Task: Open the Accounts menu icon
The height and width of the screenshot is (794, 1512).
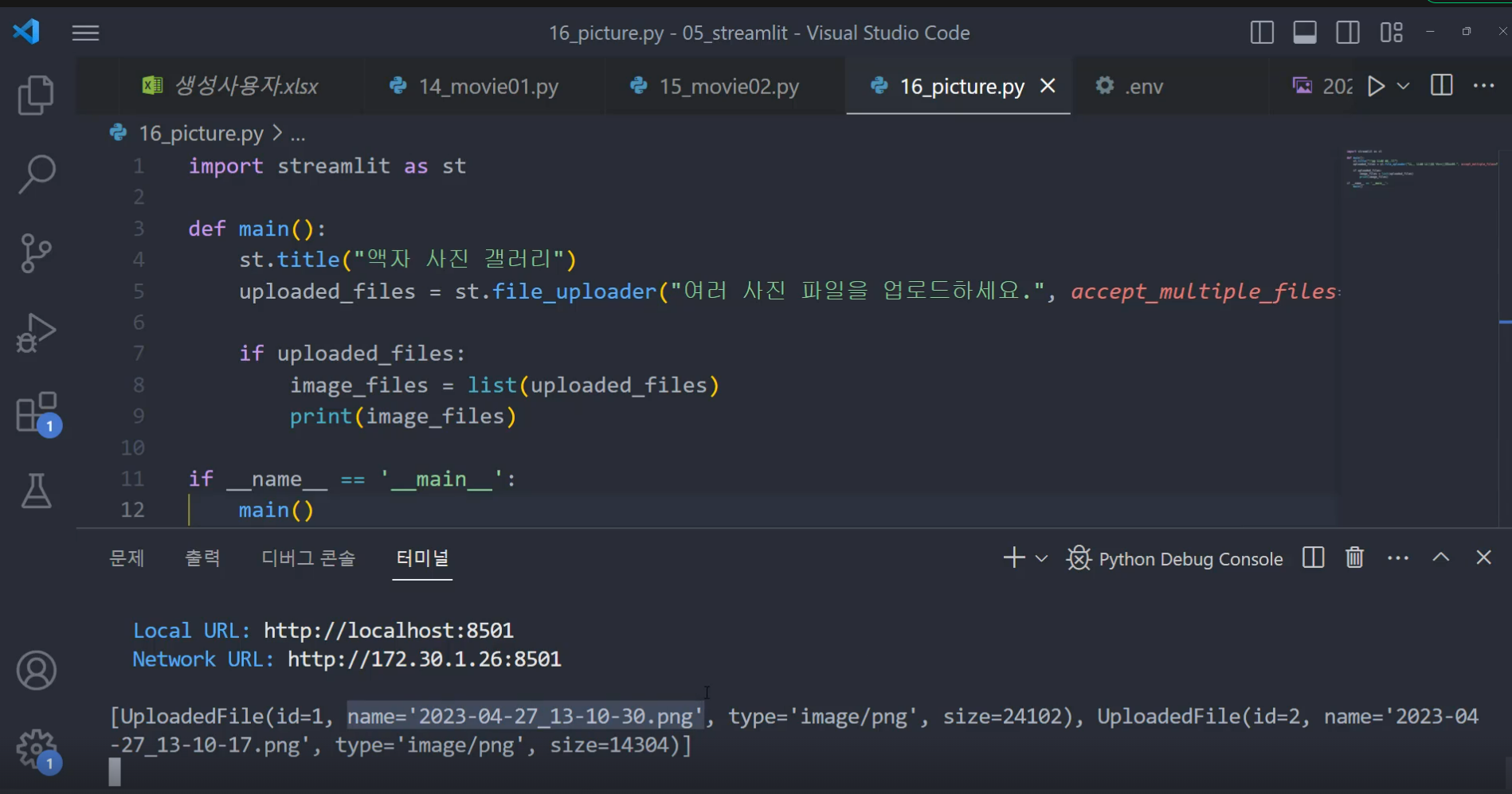Action: coord(37,671)
